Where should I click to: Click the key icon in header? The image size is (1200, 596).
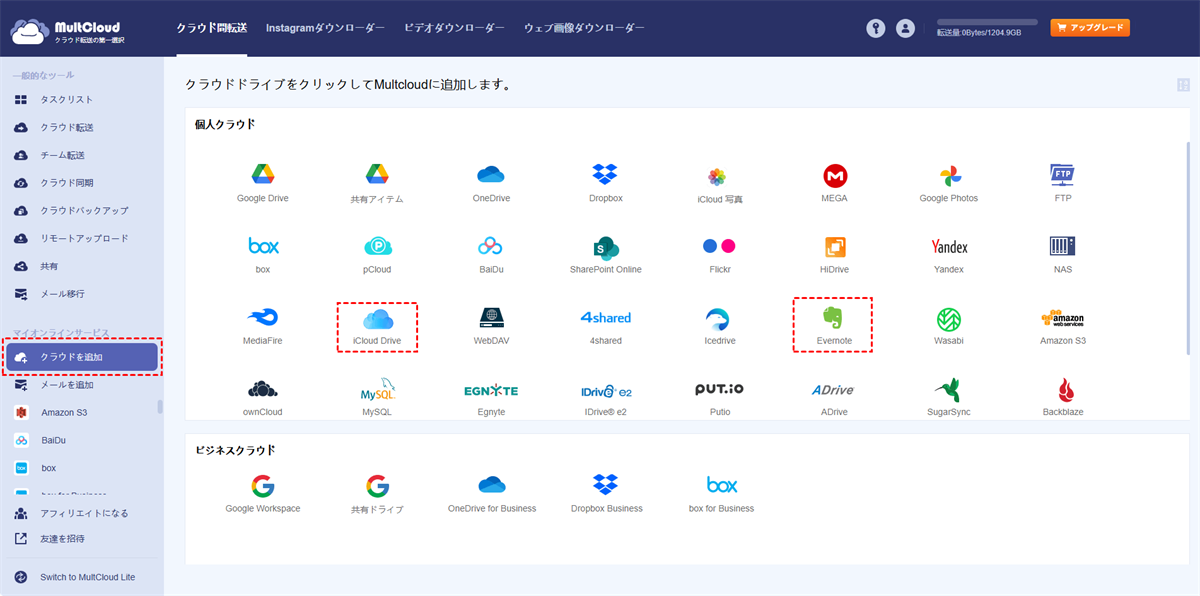[876, 29]
